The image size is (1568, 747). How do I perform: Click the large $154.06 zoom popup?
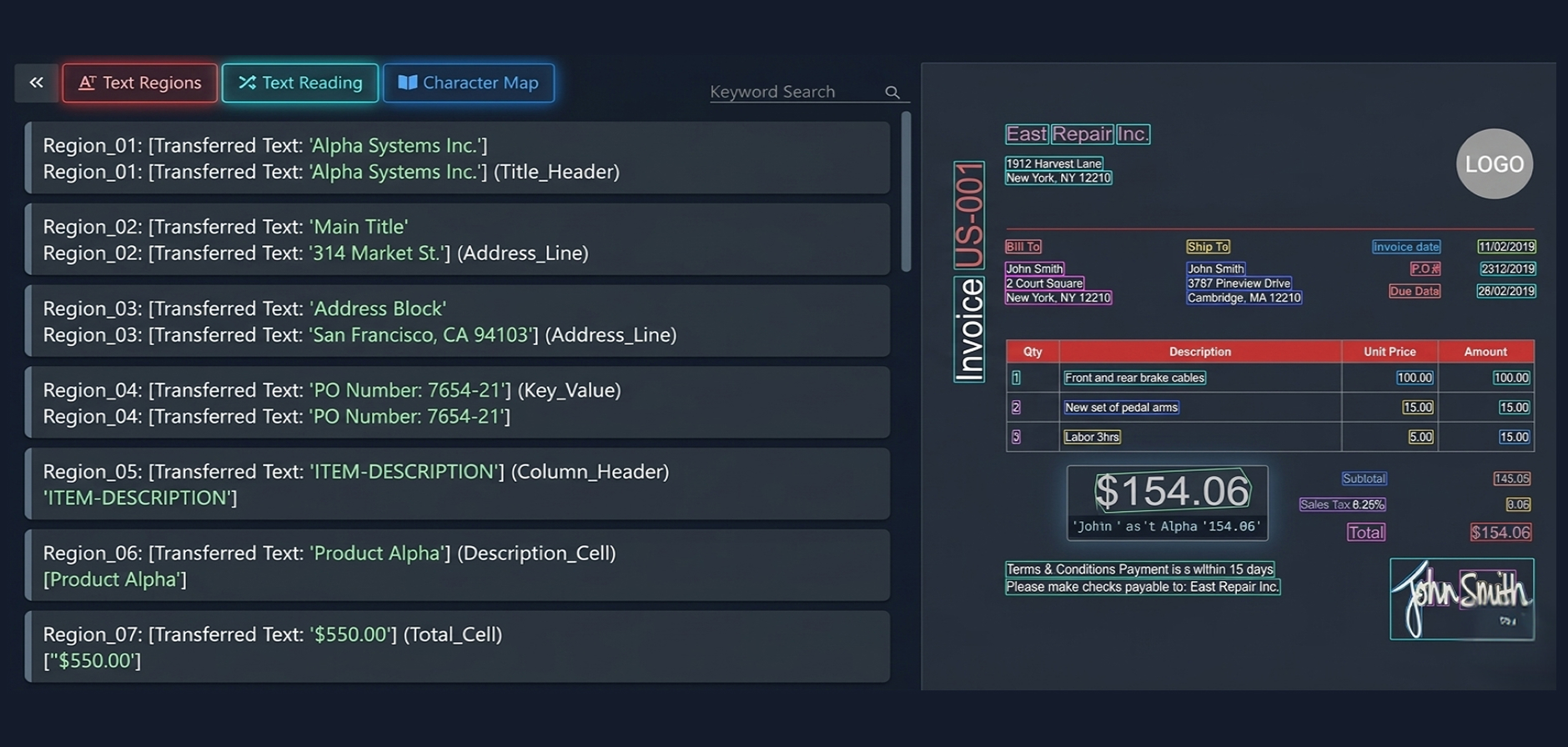[1168, 503]
